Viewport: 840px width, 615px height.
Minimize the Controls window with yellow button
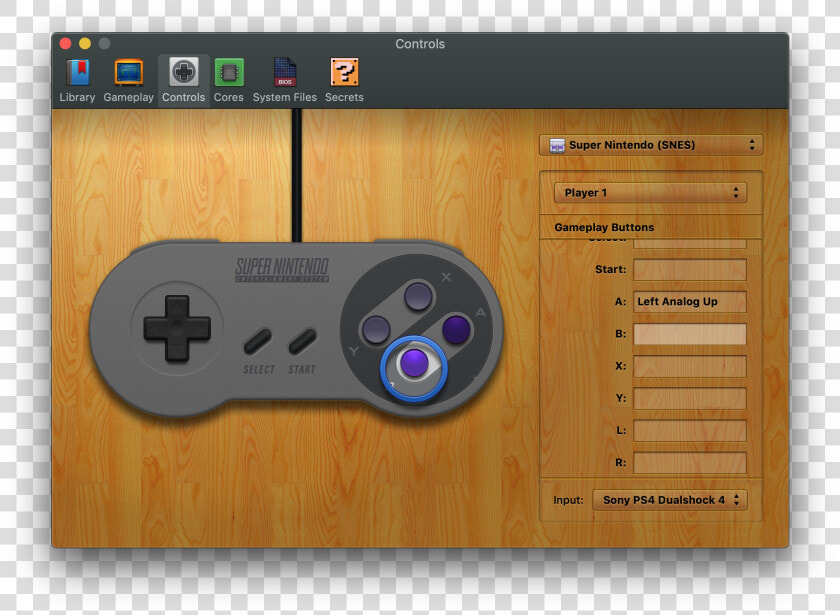85,43
